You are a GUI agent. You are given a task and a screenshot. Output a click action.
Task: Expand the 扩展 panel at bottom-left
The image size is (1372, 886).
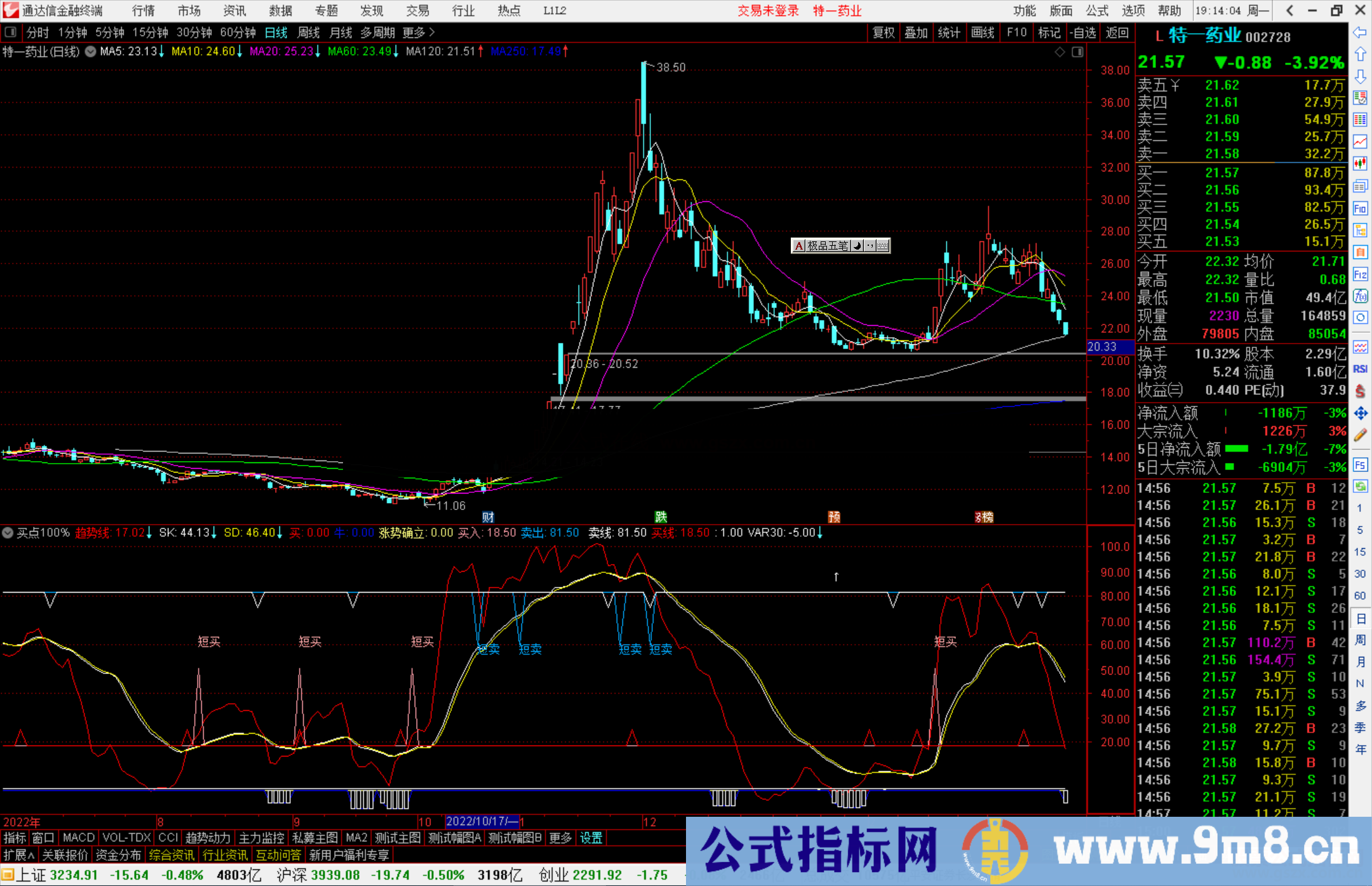tap(19, 855)
